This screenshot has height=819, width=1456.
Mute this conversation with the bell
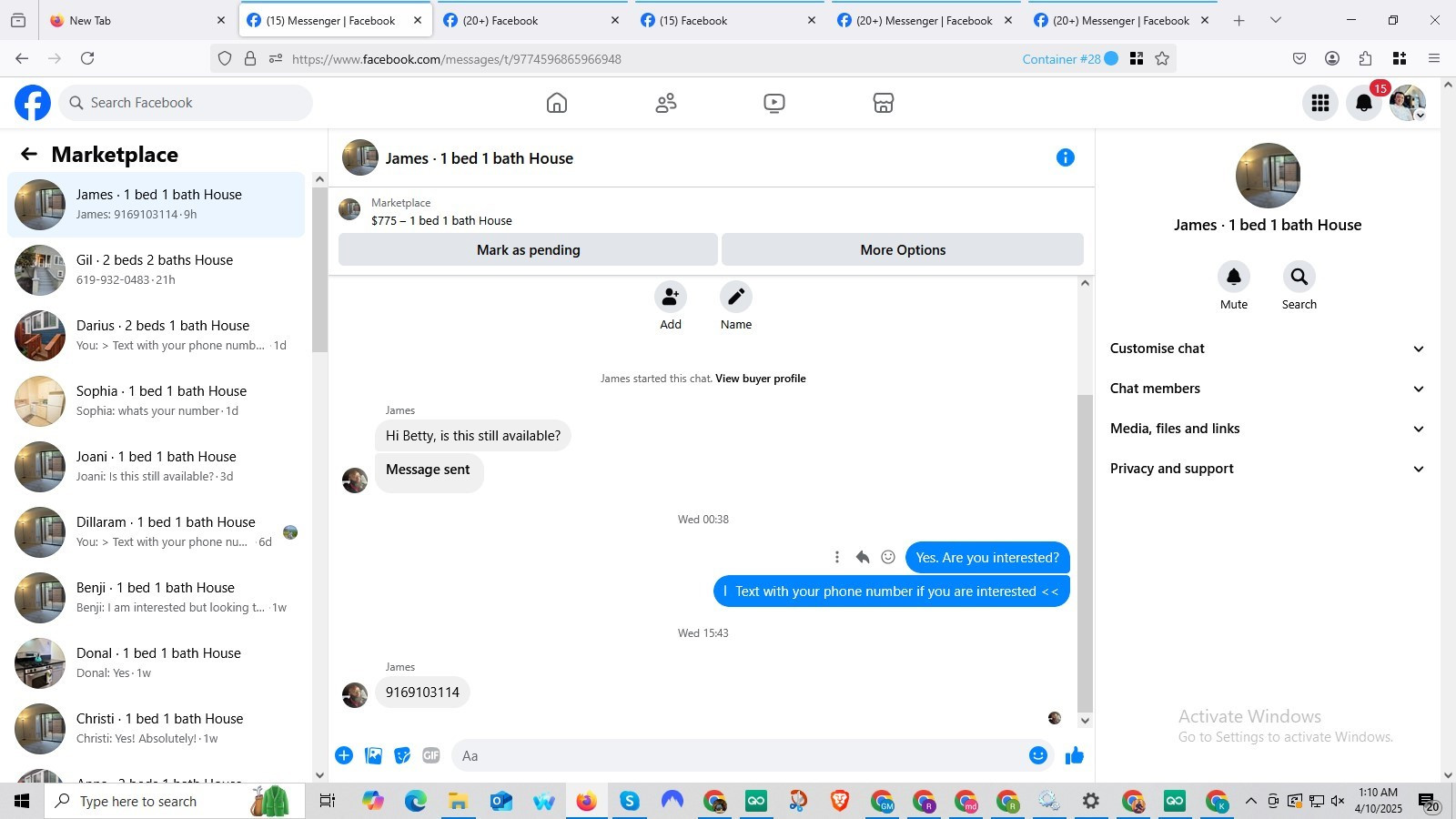[1234, 277]
